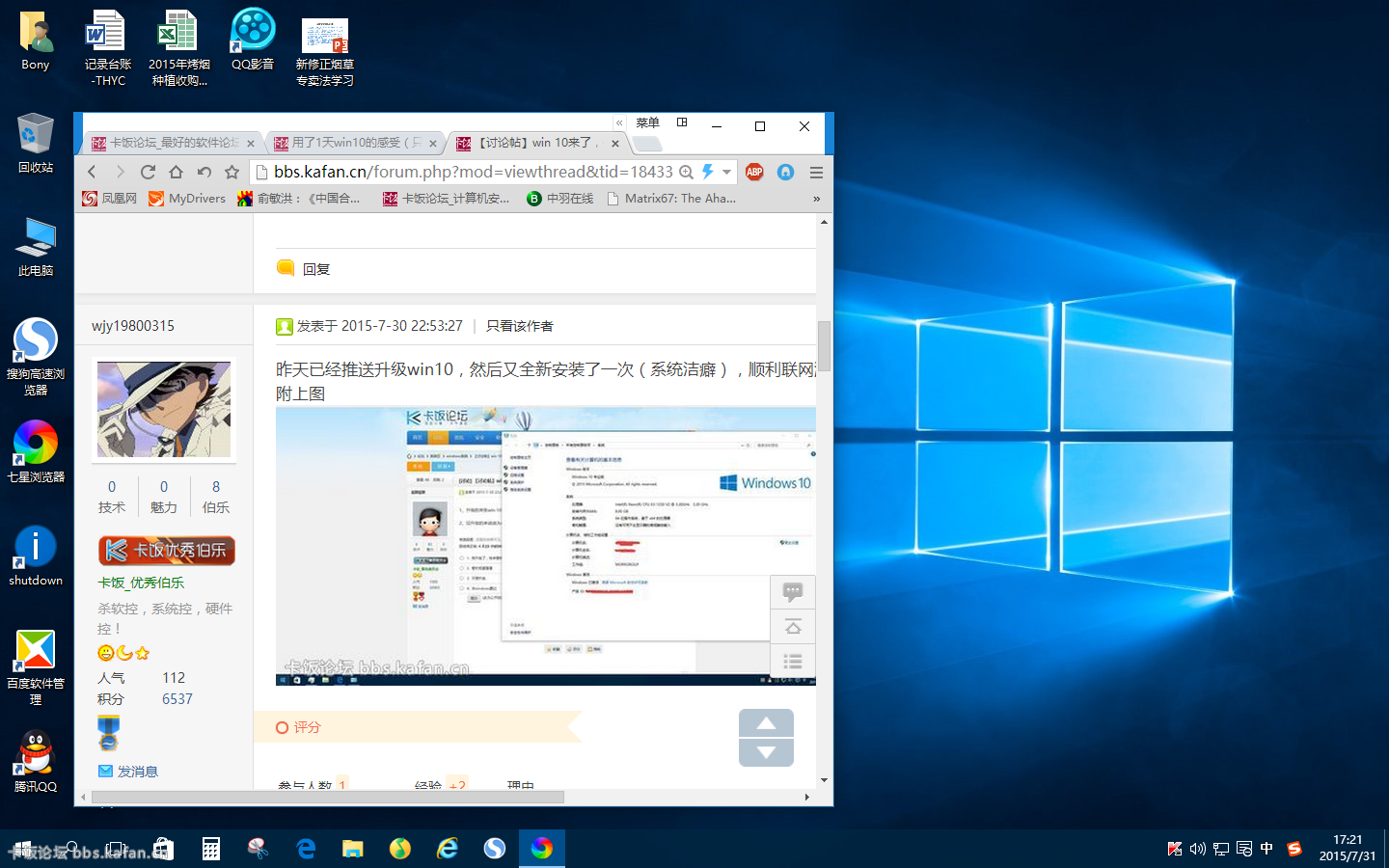
Task: Click the 评分 rating header
Action: (x=307, y=727)
